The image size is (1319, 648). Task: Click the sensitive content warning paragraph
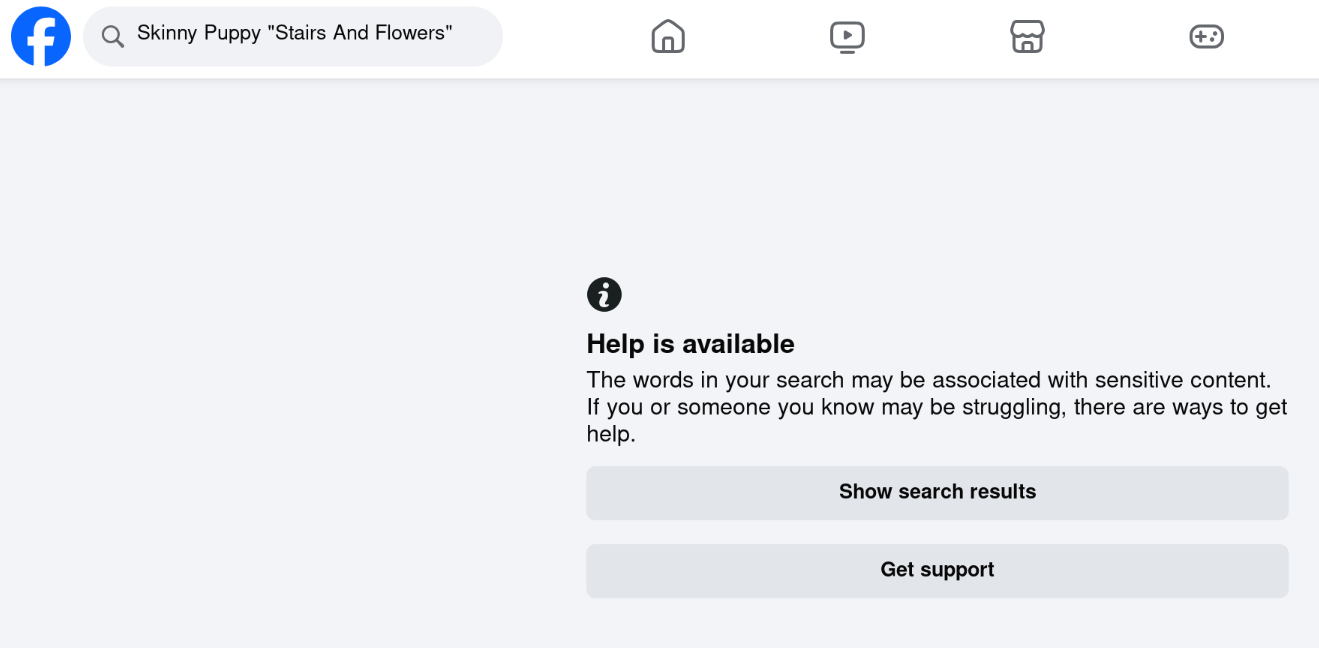point(937,407)
